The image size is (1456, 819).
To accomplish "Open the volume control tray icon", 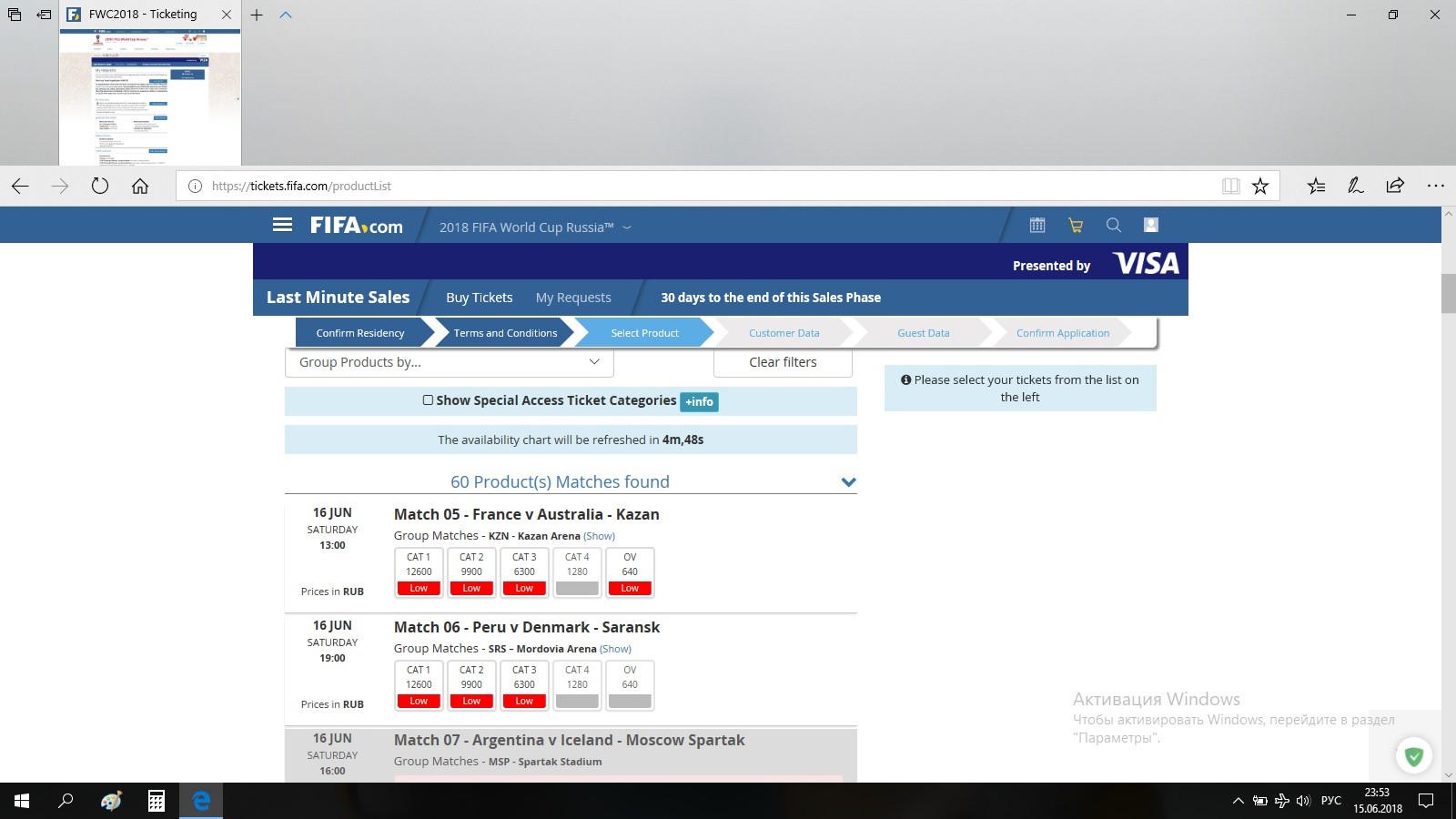I will point(1303,801).
